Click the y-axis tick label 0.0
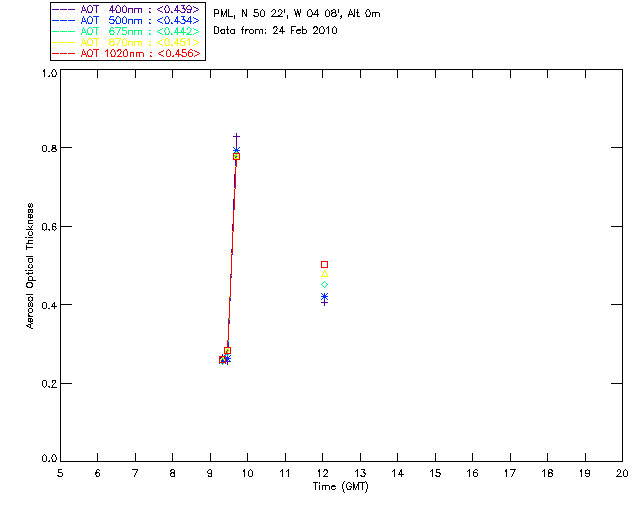The height and width of the screenshot is (512, 640). 49,459
